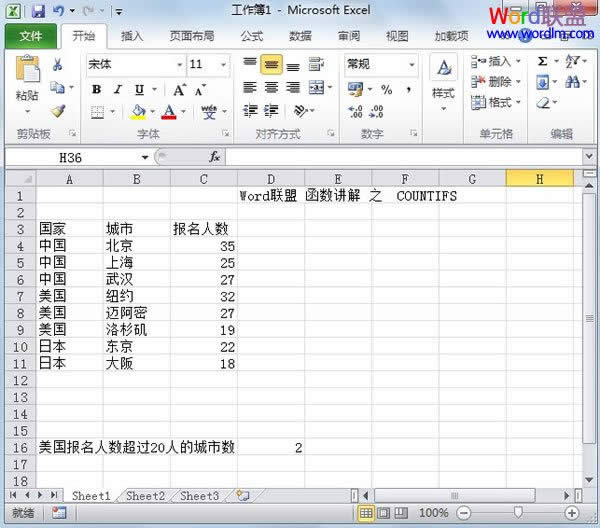Open the number format dropdown showing 常规
This screenshot has height=528, width=600.
pyautogui.click(x=413, y=64)
